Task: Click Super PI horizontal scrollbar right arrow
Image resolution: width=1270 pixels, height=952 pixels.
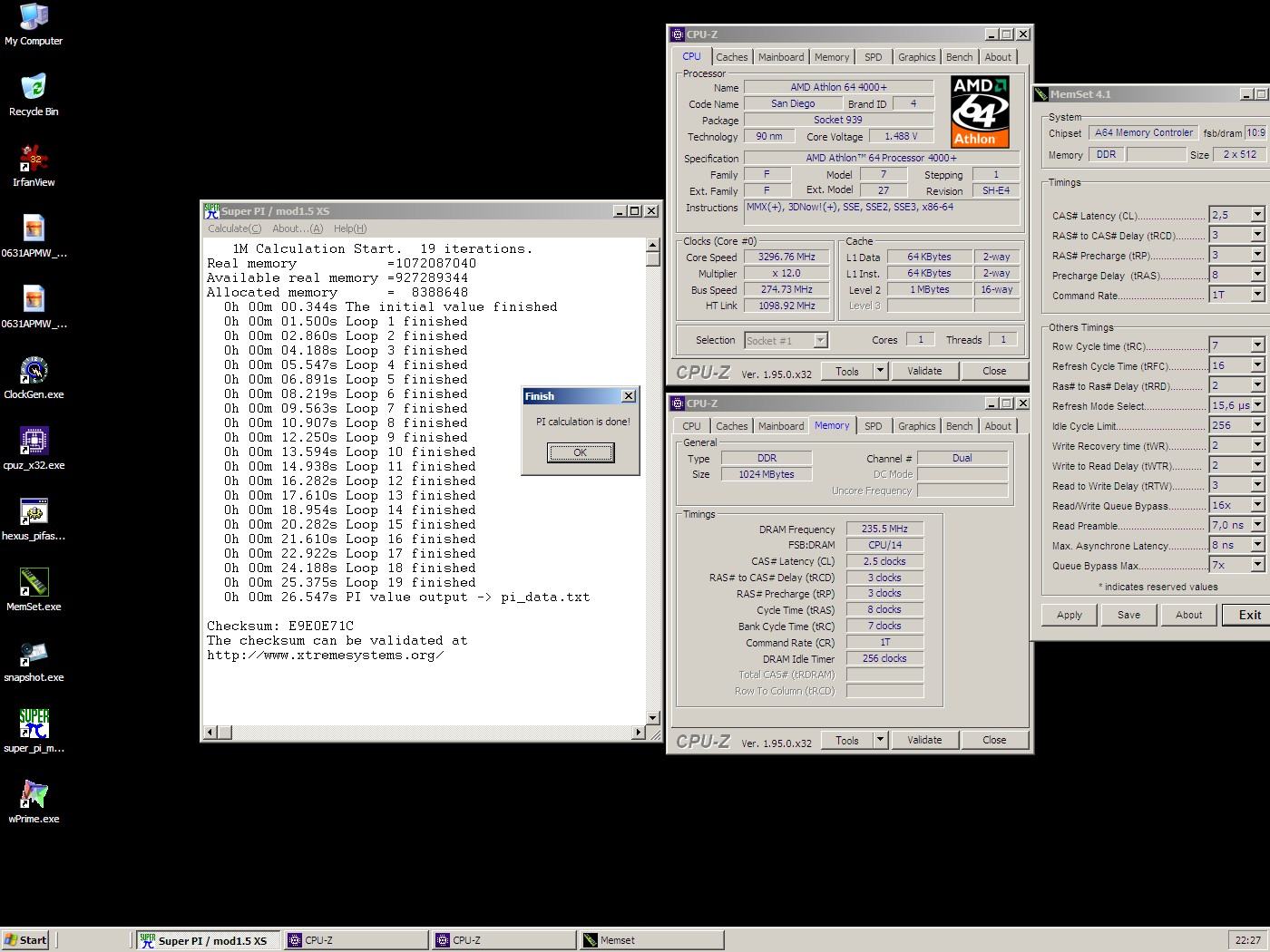Action: (x=638, y=732)
